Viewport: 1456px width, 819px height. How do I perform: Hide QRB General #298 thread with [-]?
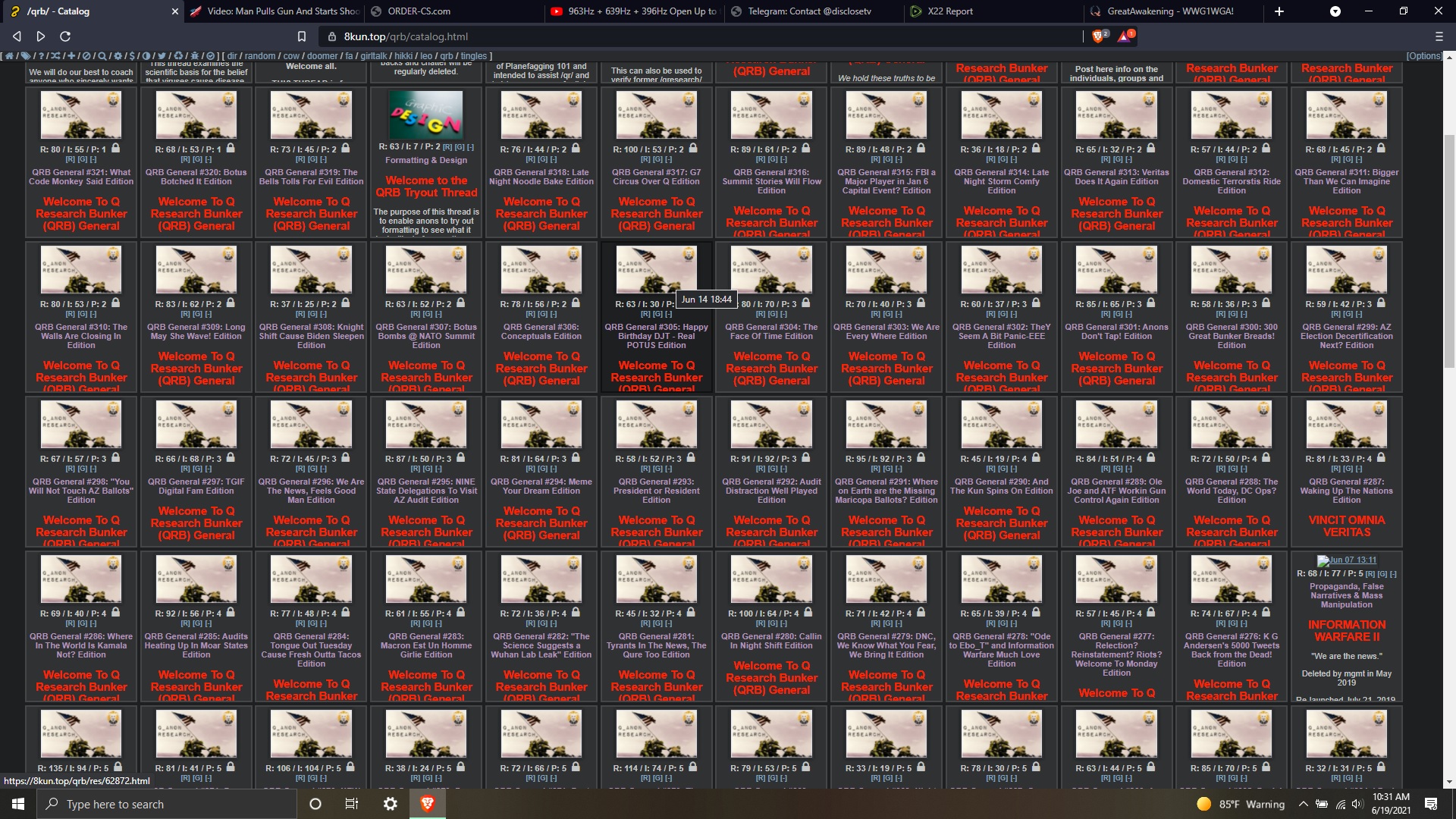[93, 469]
